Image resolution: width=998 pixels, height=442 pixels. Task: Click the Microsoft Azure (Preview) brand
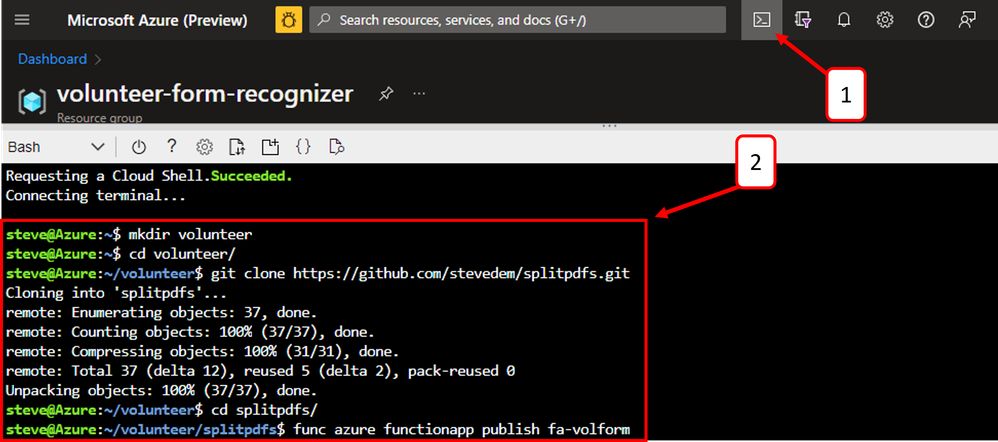(x=157, y=20)
